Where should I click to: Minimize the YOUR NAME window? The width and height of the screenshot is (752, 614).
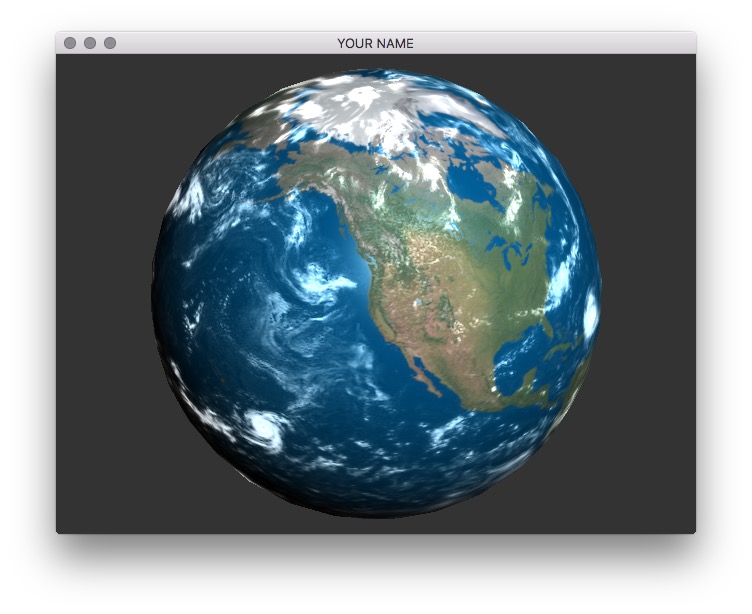pyautogui.click(x=90, y=43)
